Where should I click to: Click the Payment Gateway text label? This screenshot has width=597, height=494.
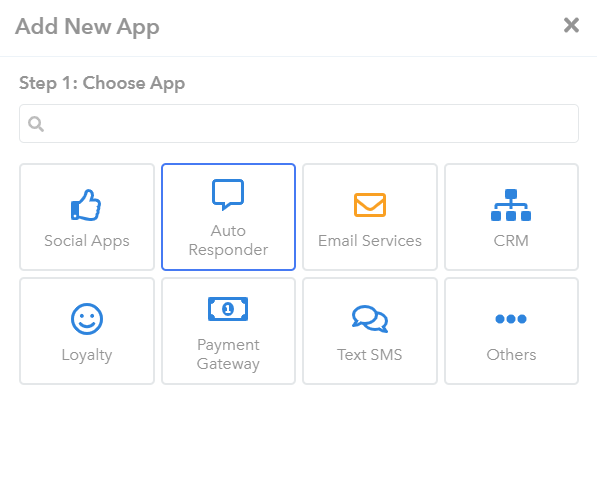(x=228, y=354)
